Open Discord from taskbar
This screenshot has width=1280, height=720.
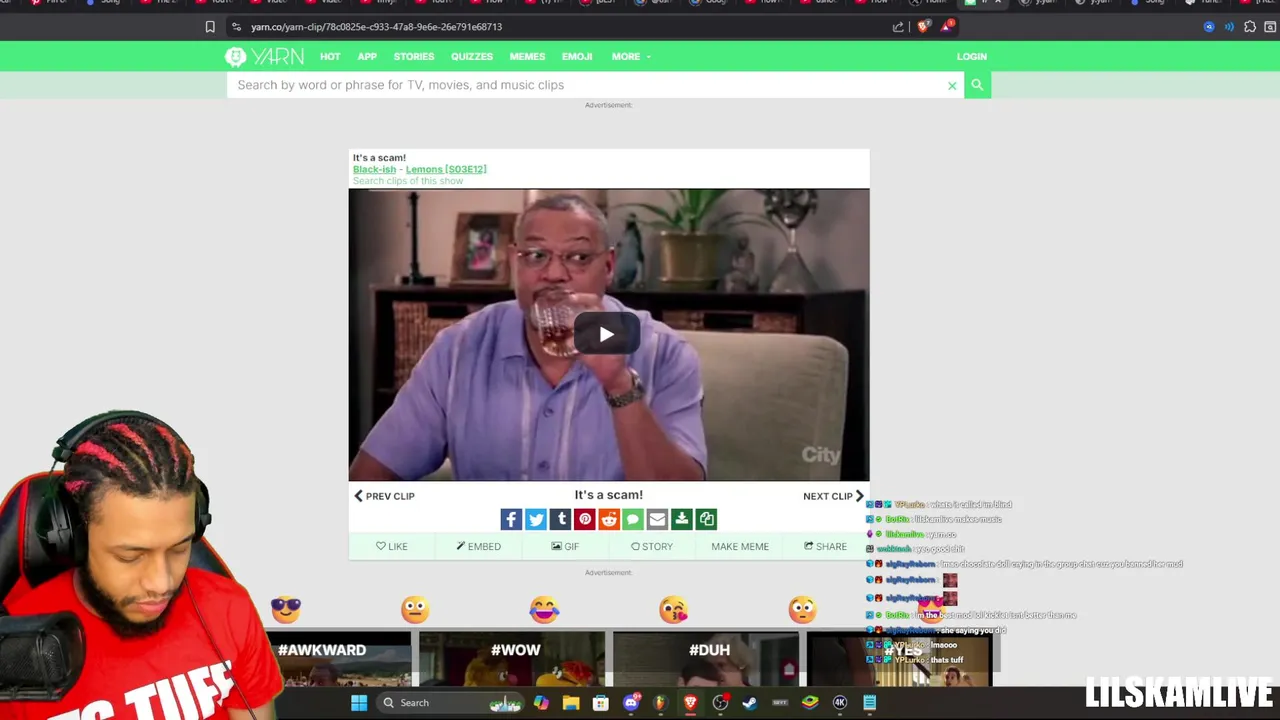click(631, 703)
